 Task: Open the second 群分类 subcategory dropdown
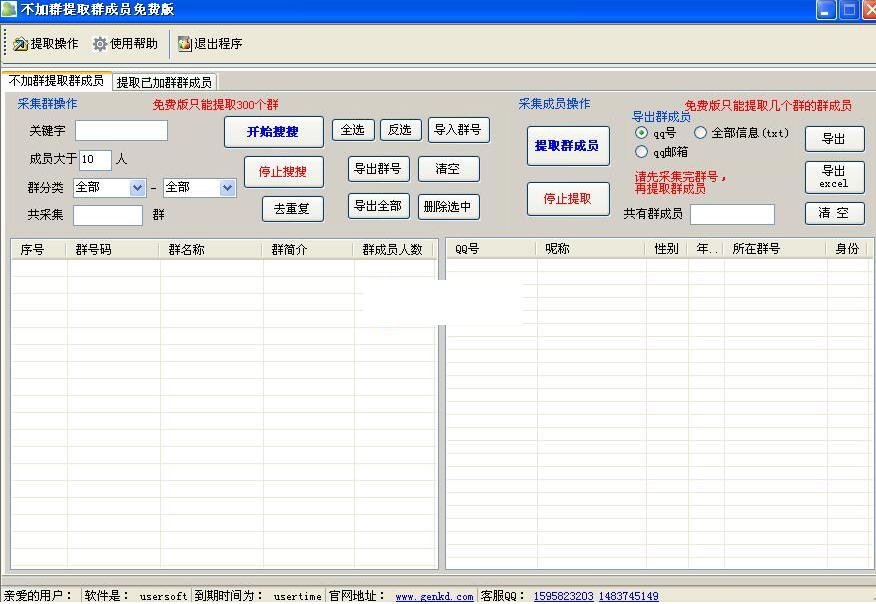click(x=227, y=188)
